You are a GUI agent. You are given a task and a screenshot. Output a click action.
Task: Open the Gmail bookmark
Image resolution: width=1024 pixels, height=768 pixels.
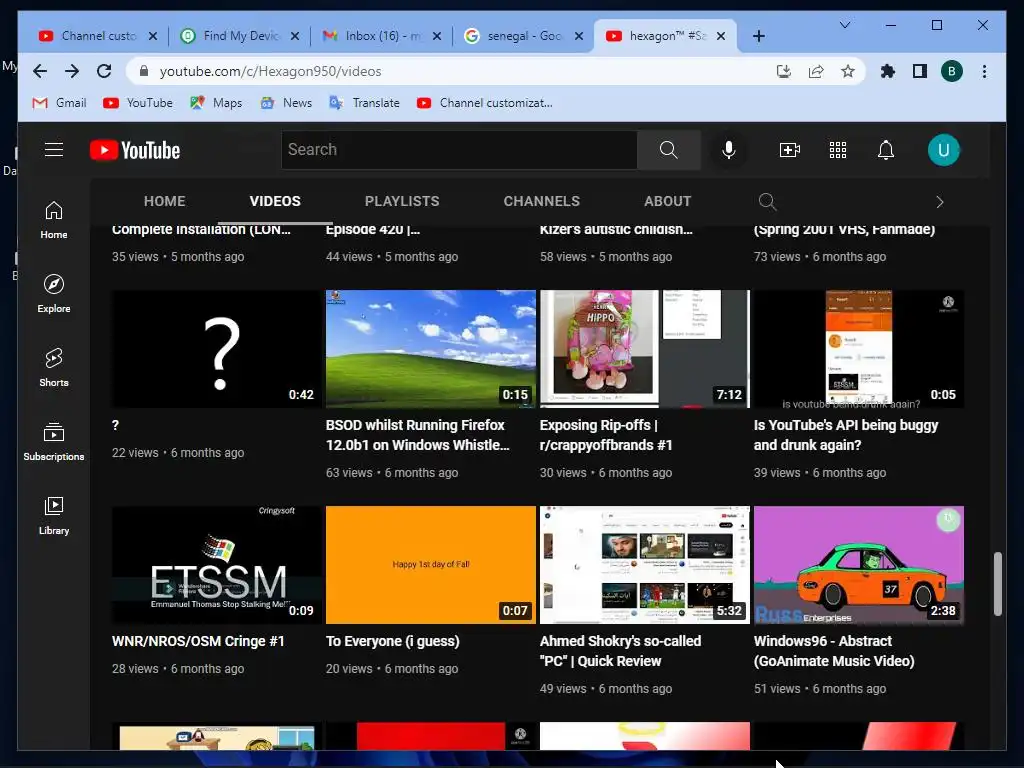click(59, 103)
